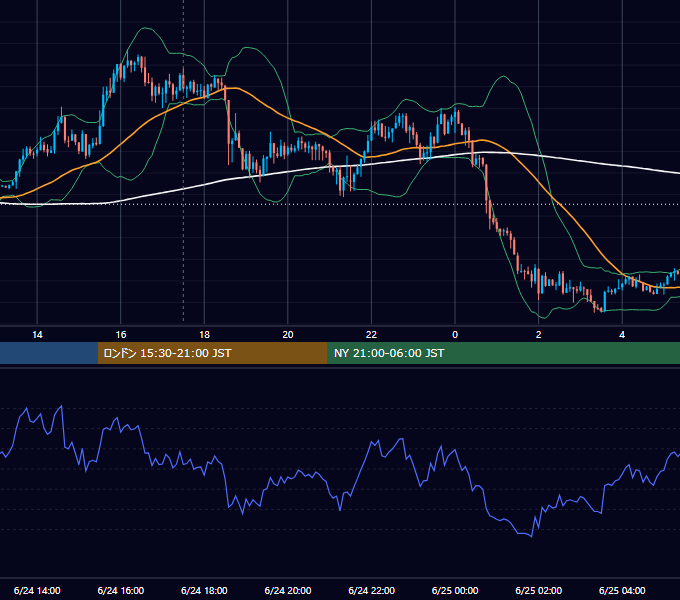Click the '6/24 18:00' label on indicator axis
Viewport: 680px width, 600px height.
(x=204, y=590)
